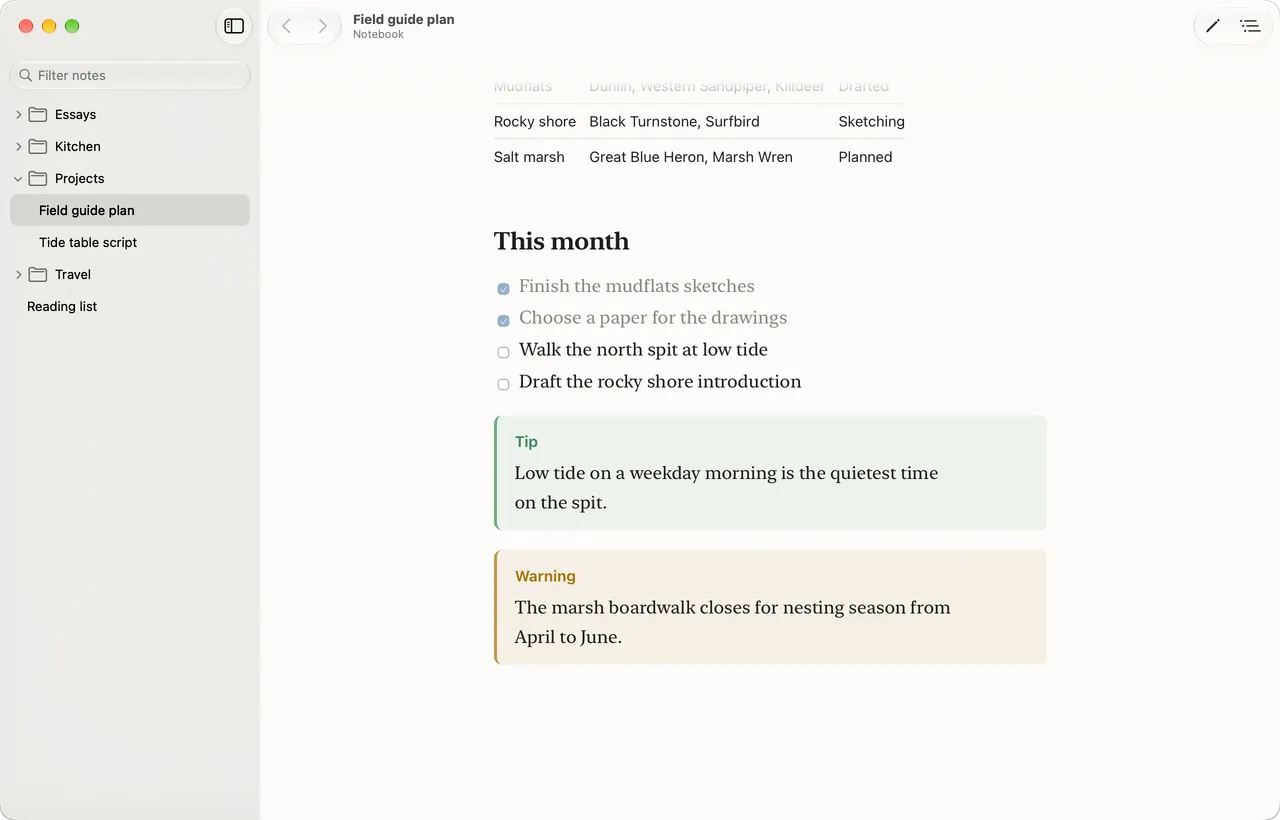This screenshot has width=1280, height=820.
Task: Click the Planned status cell
Action: click(x=865, y=157)
